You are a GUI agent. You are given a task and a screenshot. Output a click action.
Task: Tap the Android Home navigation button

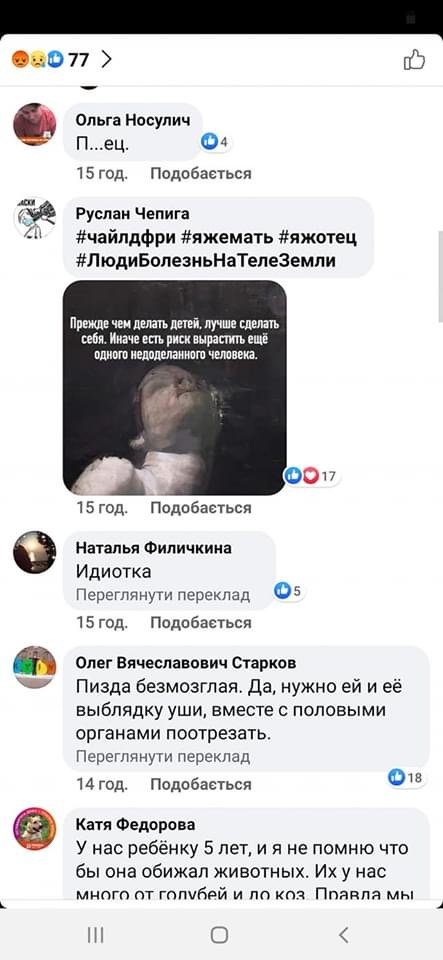(220, 934)
